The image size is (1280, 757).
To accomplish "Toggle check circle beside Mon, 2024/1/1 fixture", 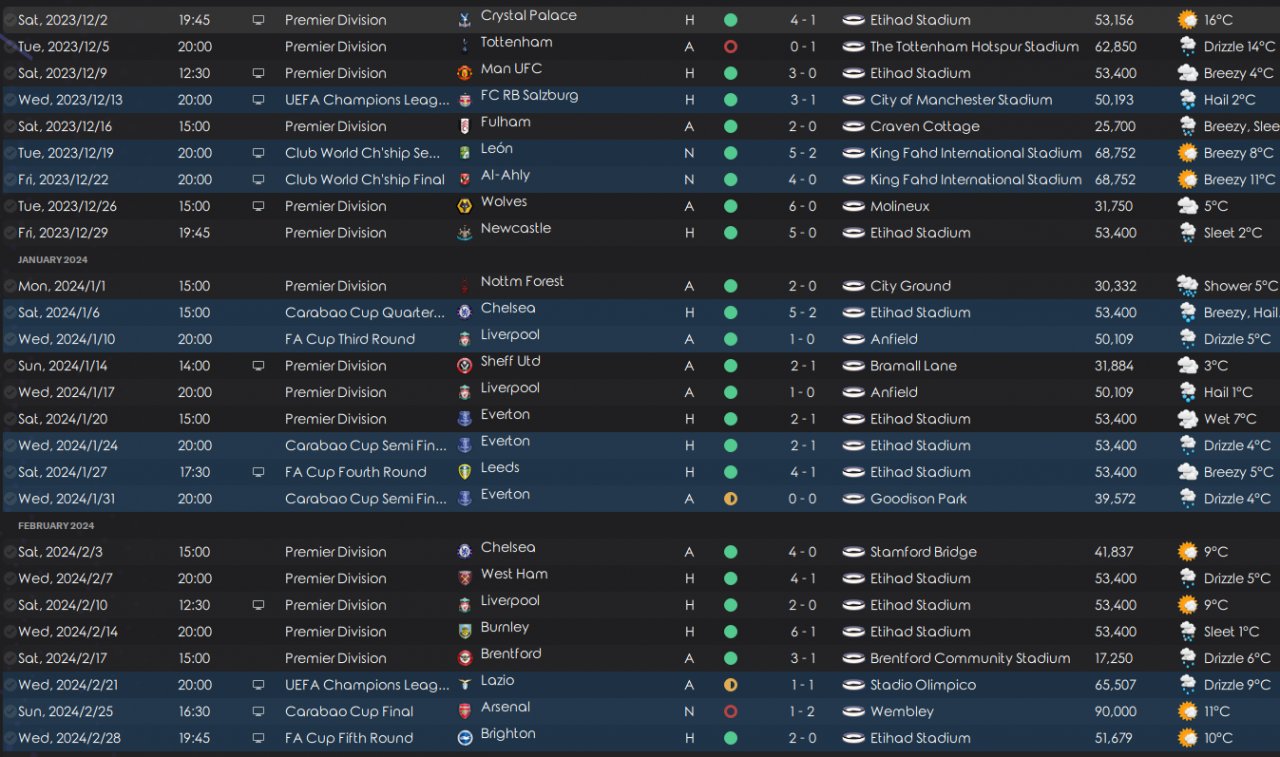I will click(9, 286).
